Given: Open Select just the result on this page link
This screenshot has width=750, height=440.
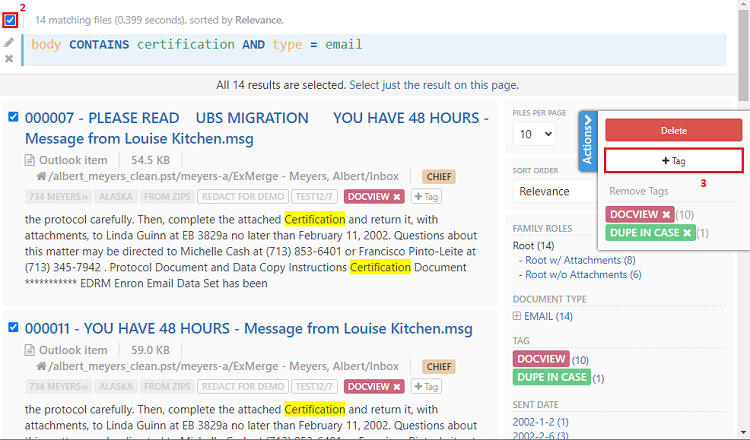Looking at the screenshot, I should click(433, 85).
